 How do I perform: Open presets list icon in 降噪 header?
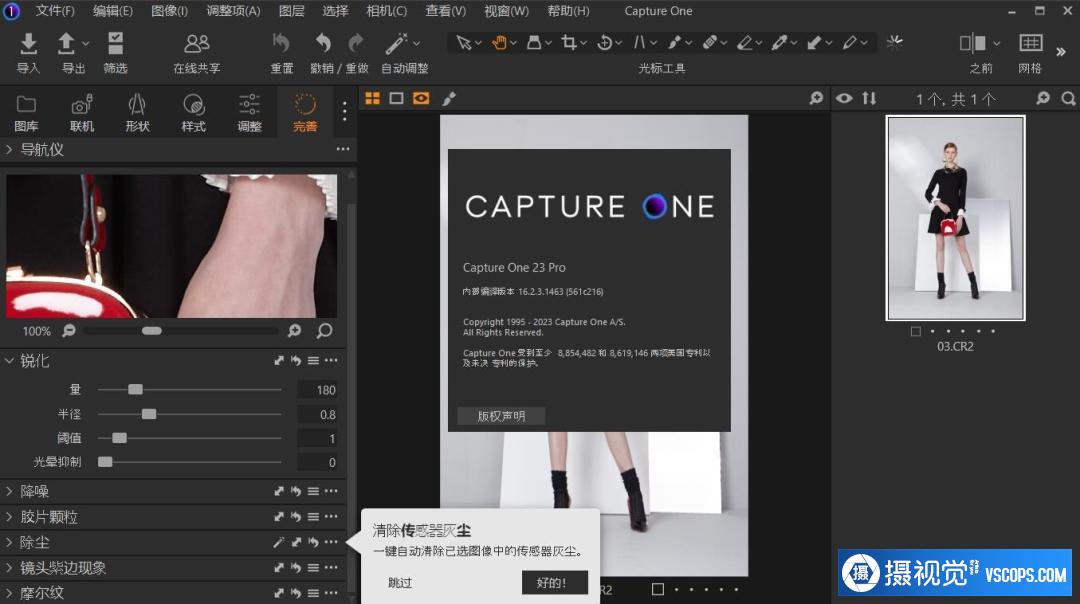[x=313, y=491]
